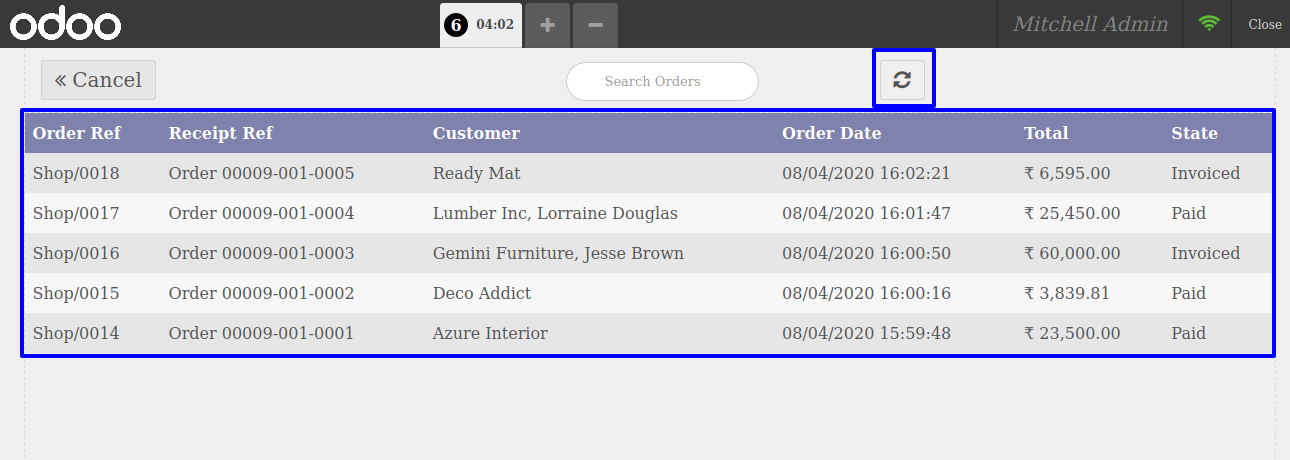Click the Cancel button
This screenshot has height=460, width=1290.
tap(98, 80)
